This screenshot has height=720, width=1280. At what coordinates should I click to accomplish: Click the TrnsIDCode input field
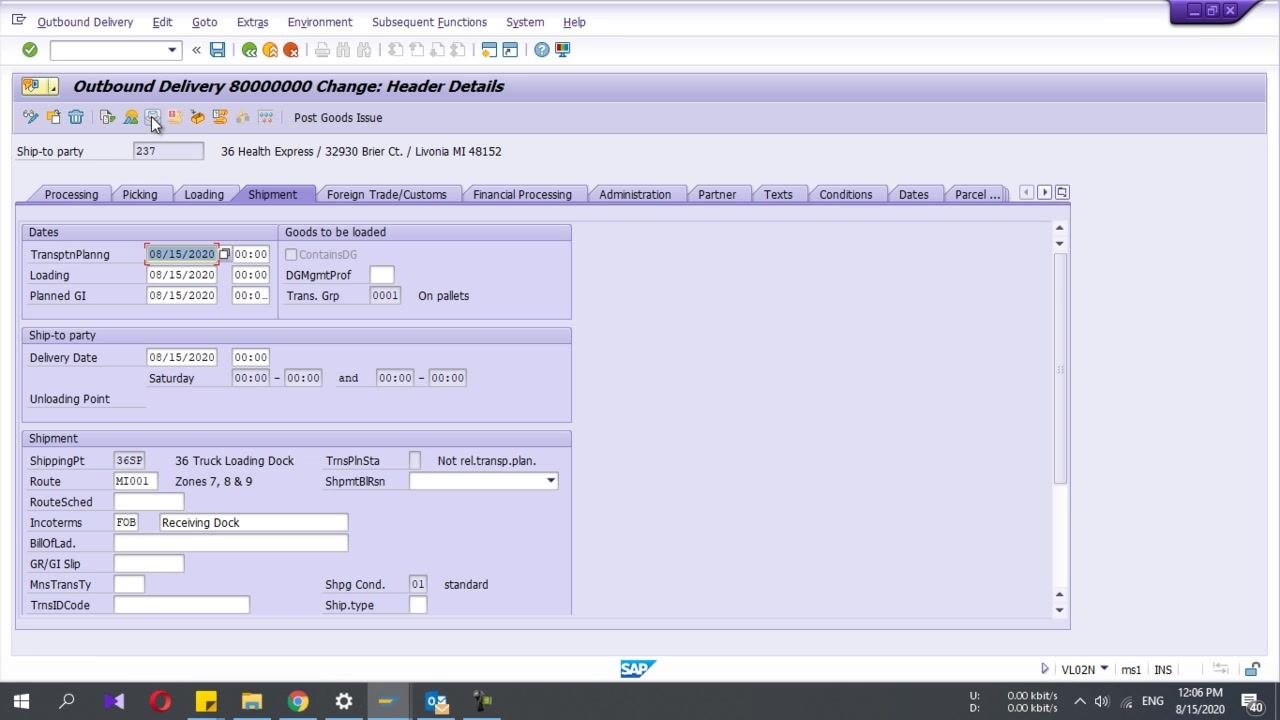point(181,605)
